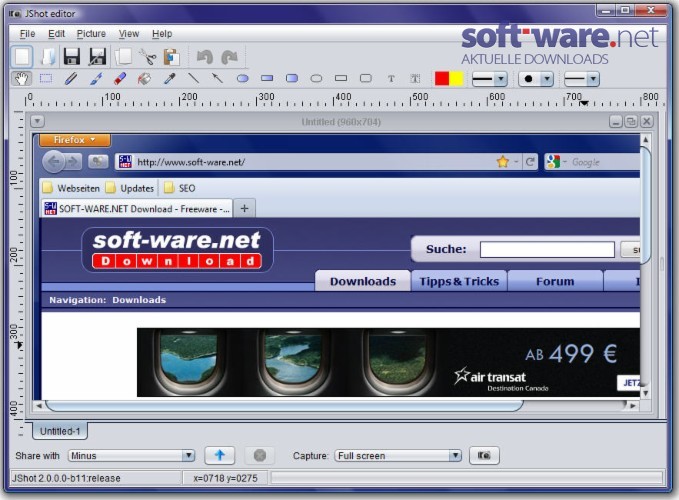Select the filled ellipse shape tool

point(242,78)
